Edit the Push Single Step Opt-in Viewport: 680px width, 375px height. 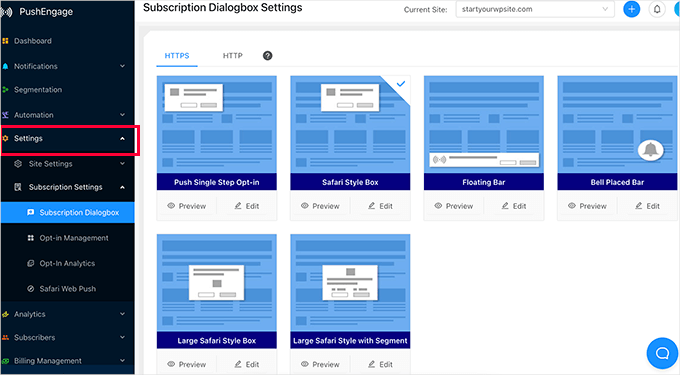[247, 206]
